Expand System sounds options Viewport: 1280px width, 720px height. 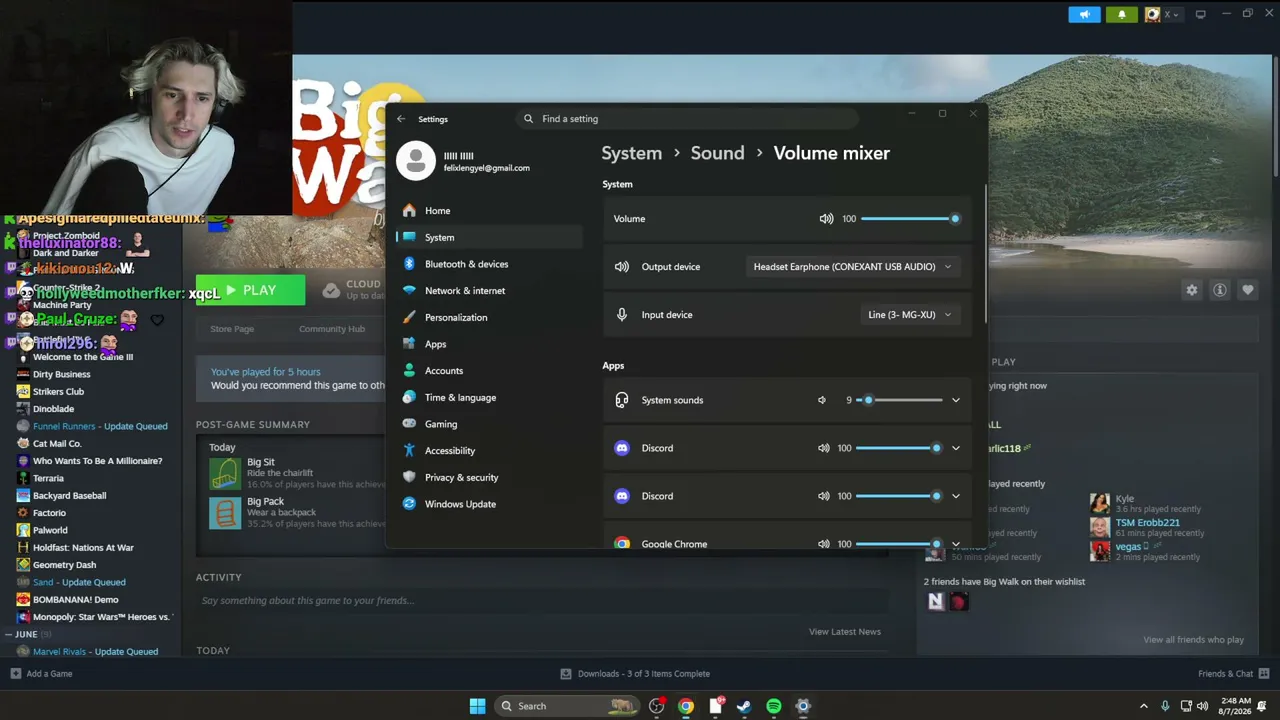955,400
